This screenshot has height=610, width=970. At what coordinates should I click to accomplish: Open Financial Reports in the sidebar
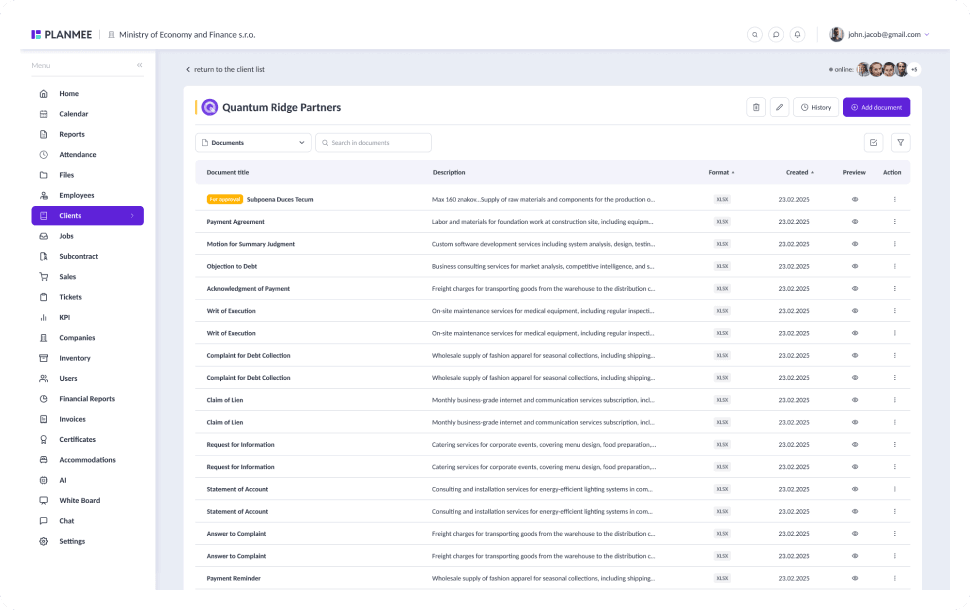coord(87,399)
